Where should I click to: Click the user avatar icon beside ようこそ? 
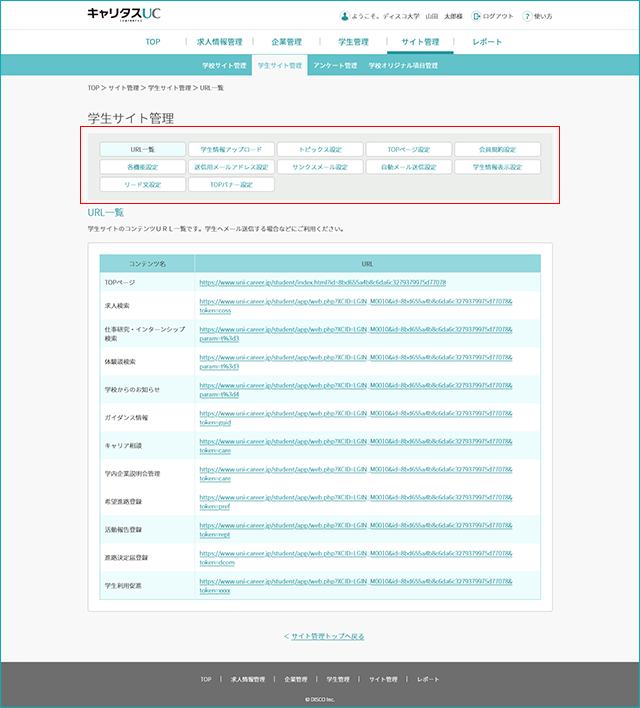click(344, 16)
